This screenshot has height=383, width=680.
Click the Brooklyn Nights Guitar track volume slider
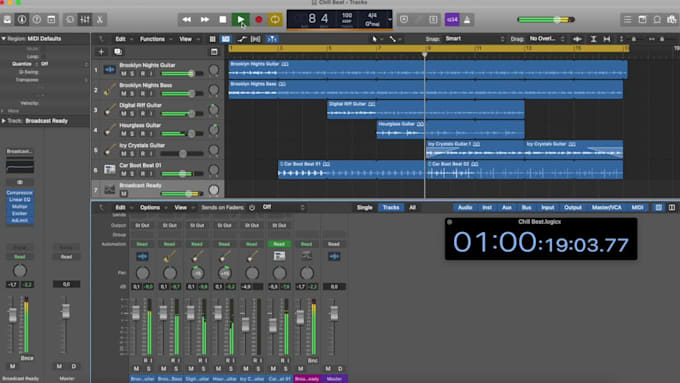pyautogui.click(x=182, y=74)
